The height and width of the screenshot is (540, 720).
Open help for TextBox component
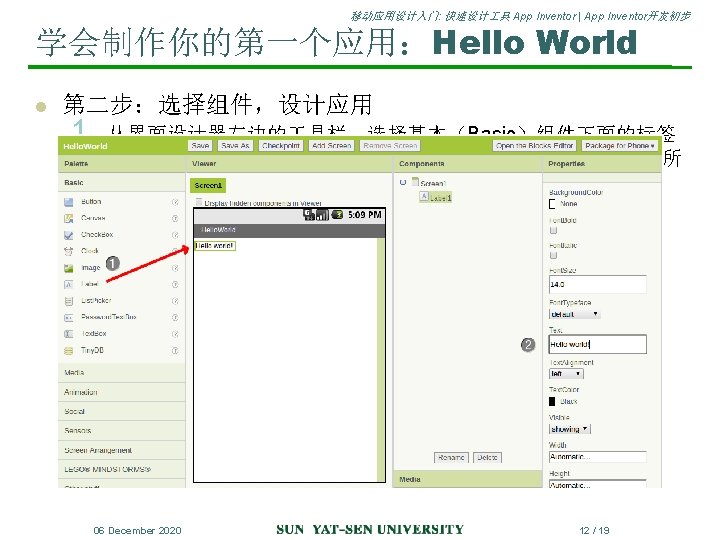[175, 334]
